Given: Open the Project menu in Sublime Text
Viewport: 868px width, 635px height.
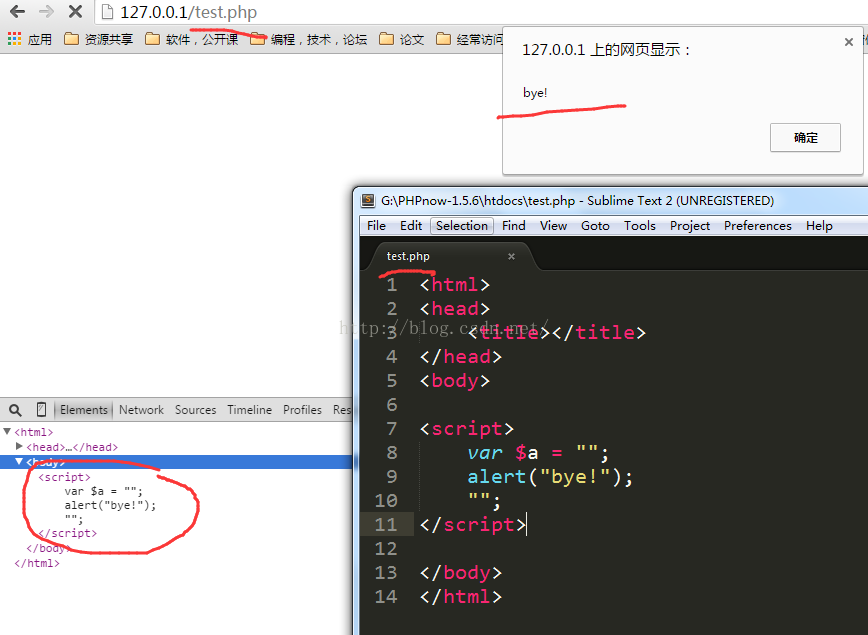Looking at the screenshot, I should tap(690, 226).
